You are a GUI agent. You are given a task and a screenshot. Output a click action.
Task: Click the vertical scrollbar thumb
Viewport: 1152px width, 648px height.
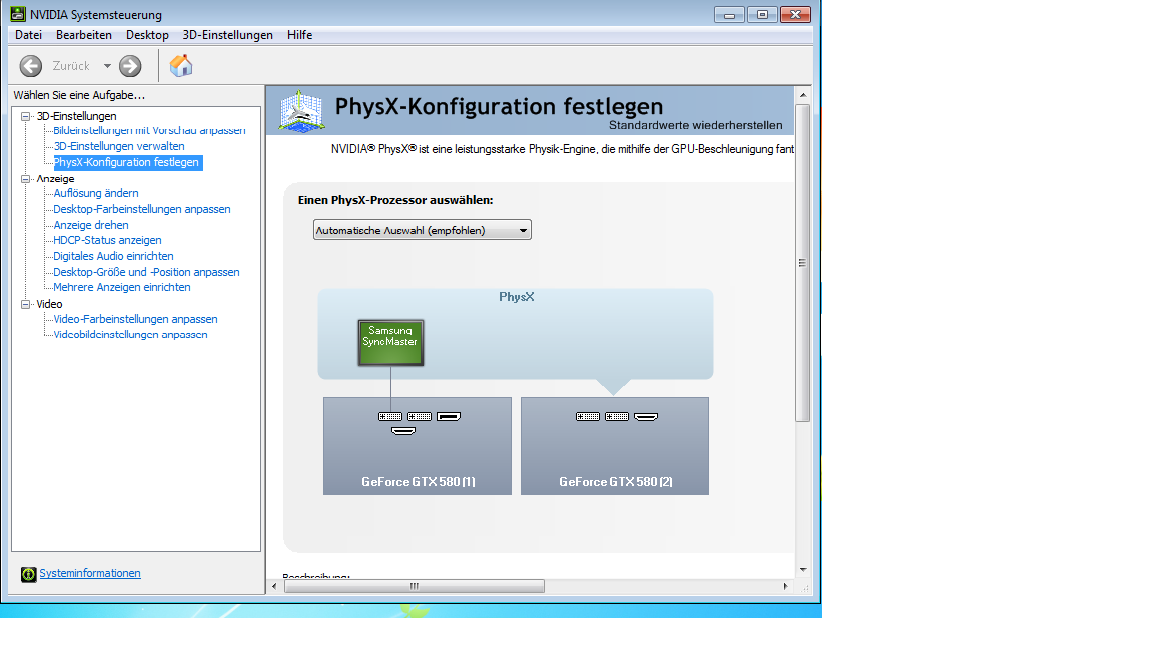pos(803,262)
